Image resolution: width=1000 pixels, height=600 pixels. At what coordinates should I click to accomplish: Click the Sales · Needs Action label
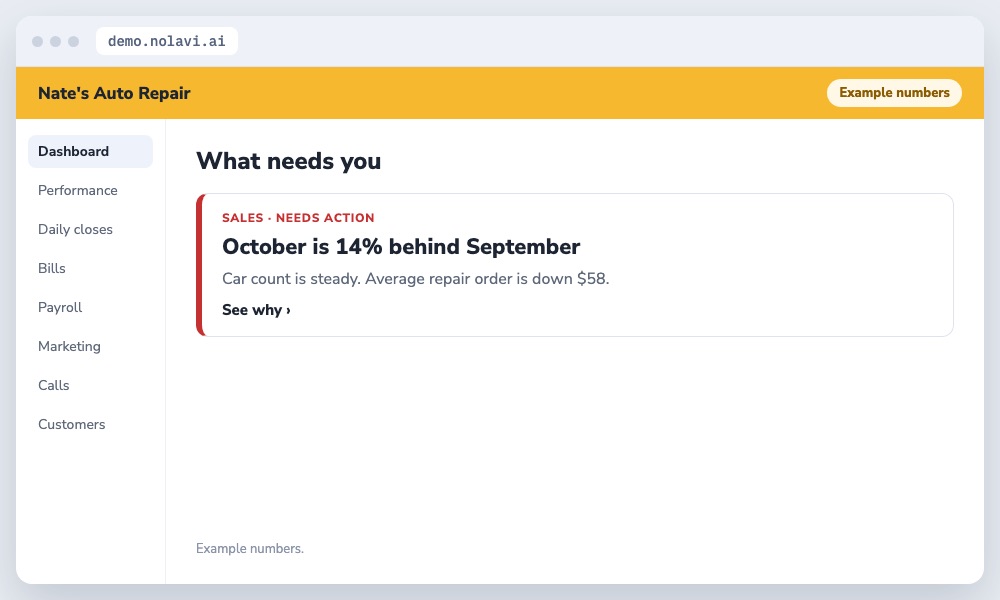click(298, 217)
